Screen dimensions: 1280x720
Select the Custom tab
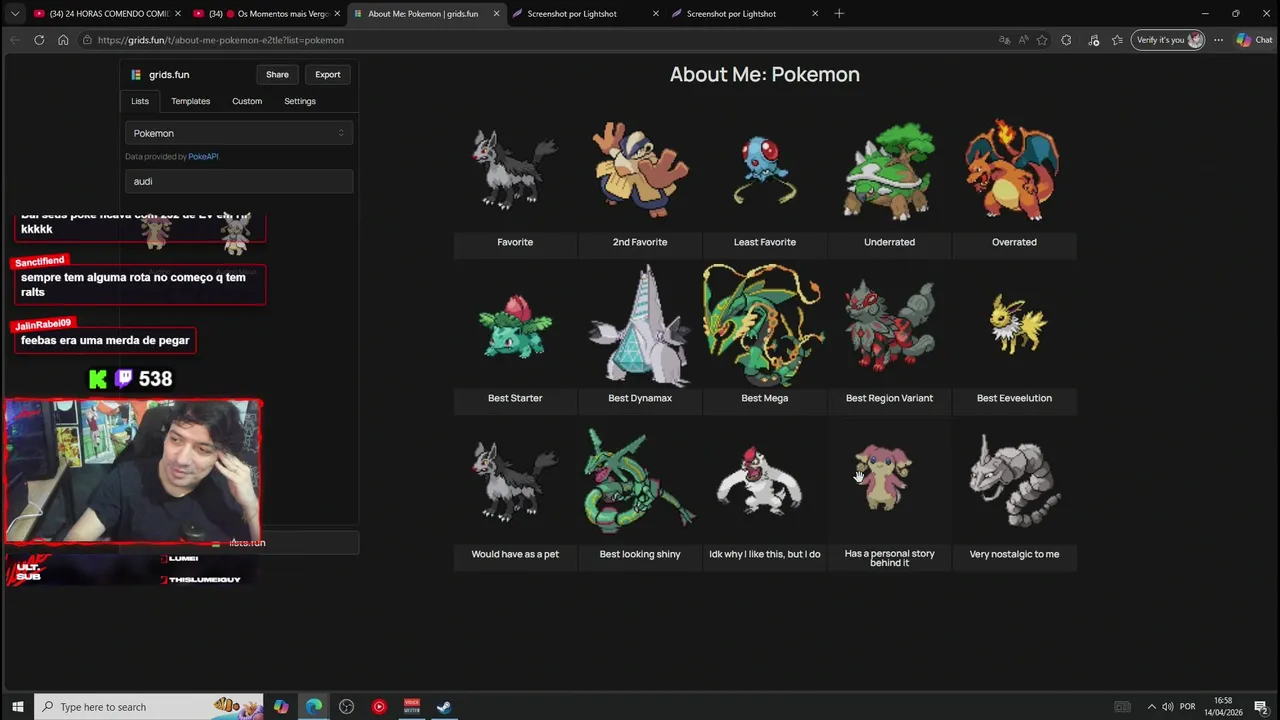247,101
